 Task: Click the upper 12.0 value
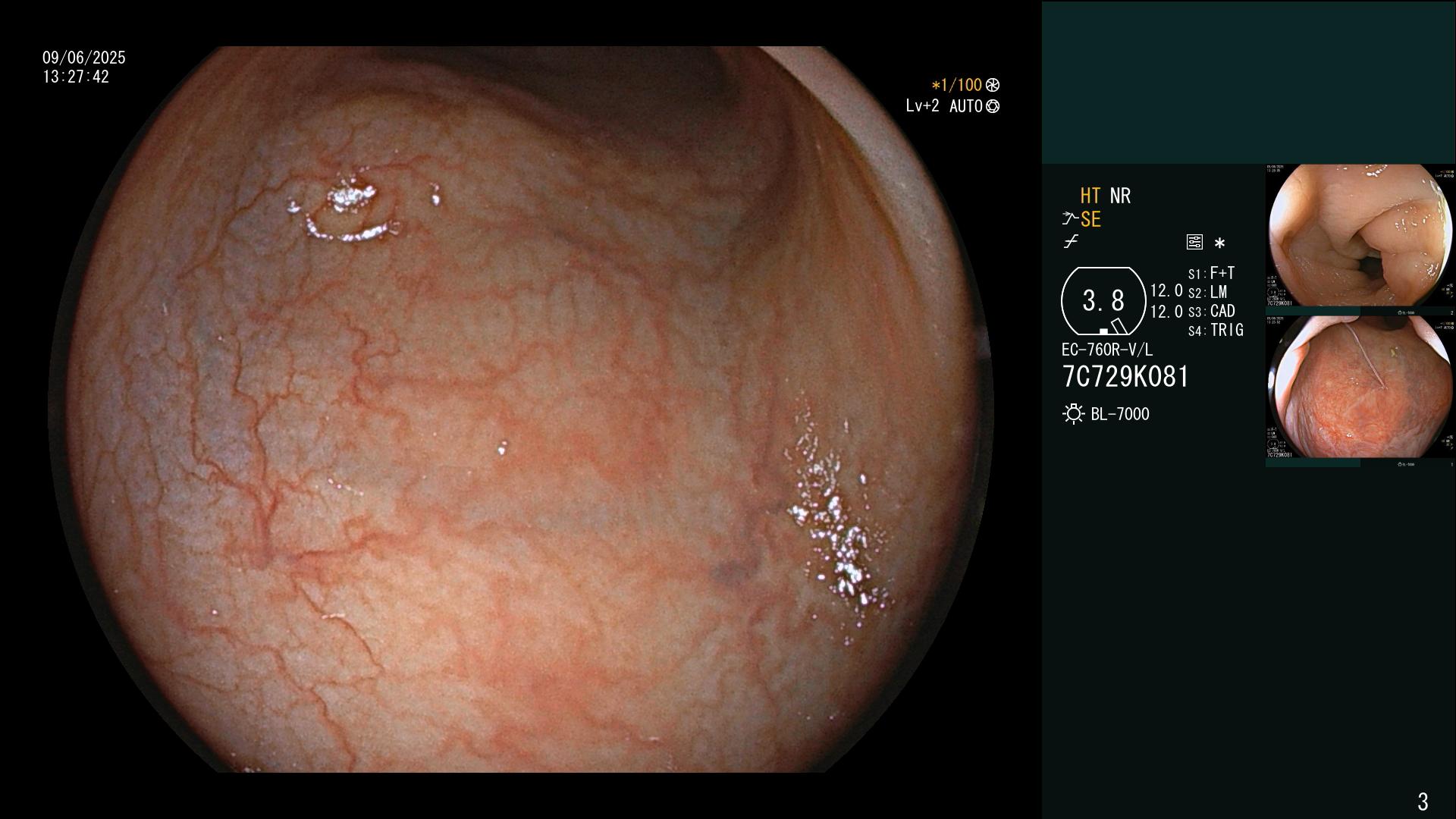point(1166,290)
